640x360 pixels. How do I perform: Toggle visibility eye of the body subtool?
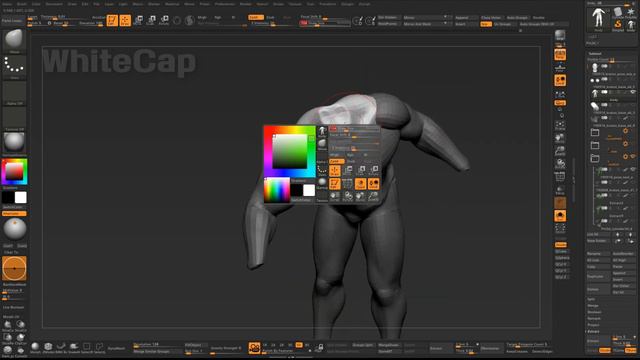(633, 92)
